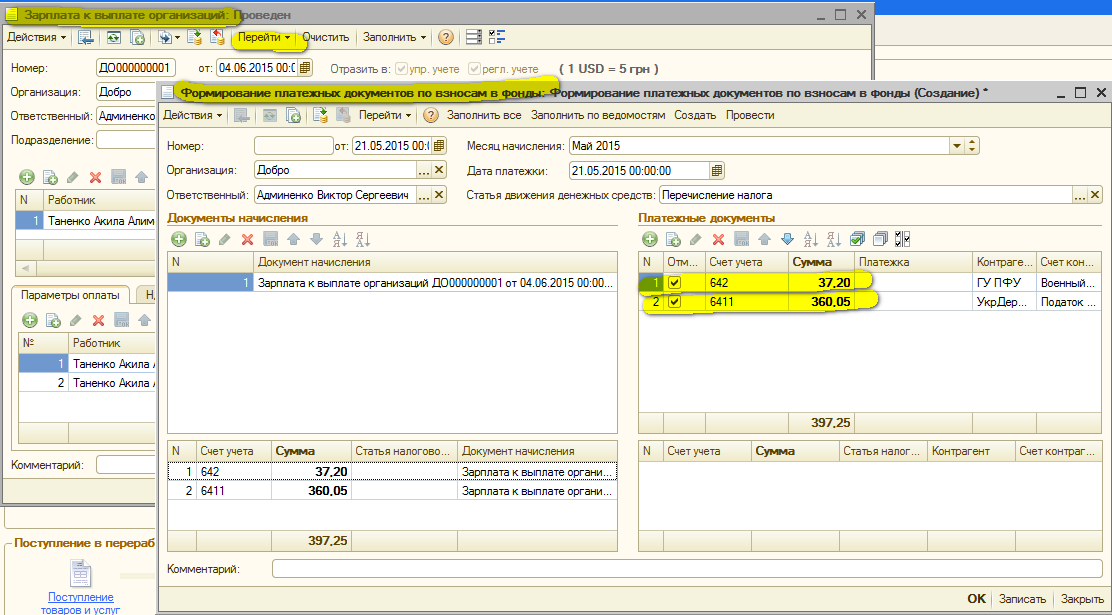Switch to Параметры оплаты tab

(x=70, y=295)
